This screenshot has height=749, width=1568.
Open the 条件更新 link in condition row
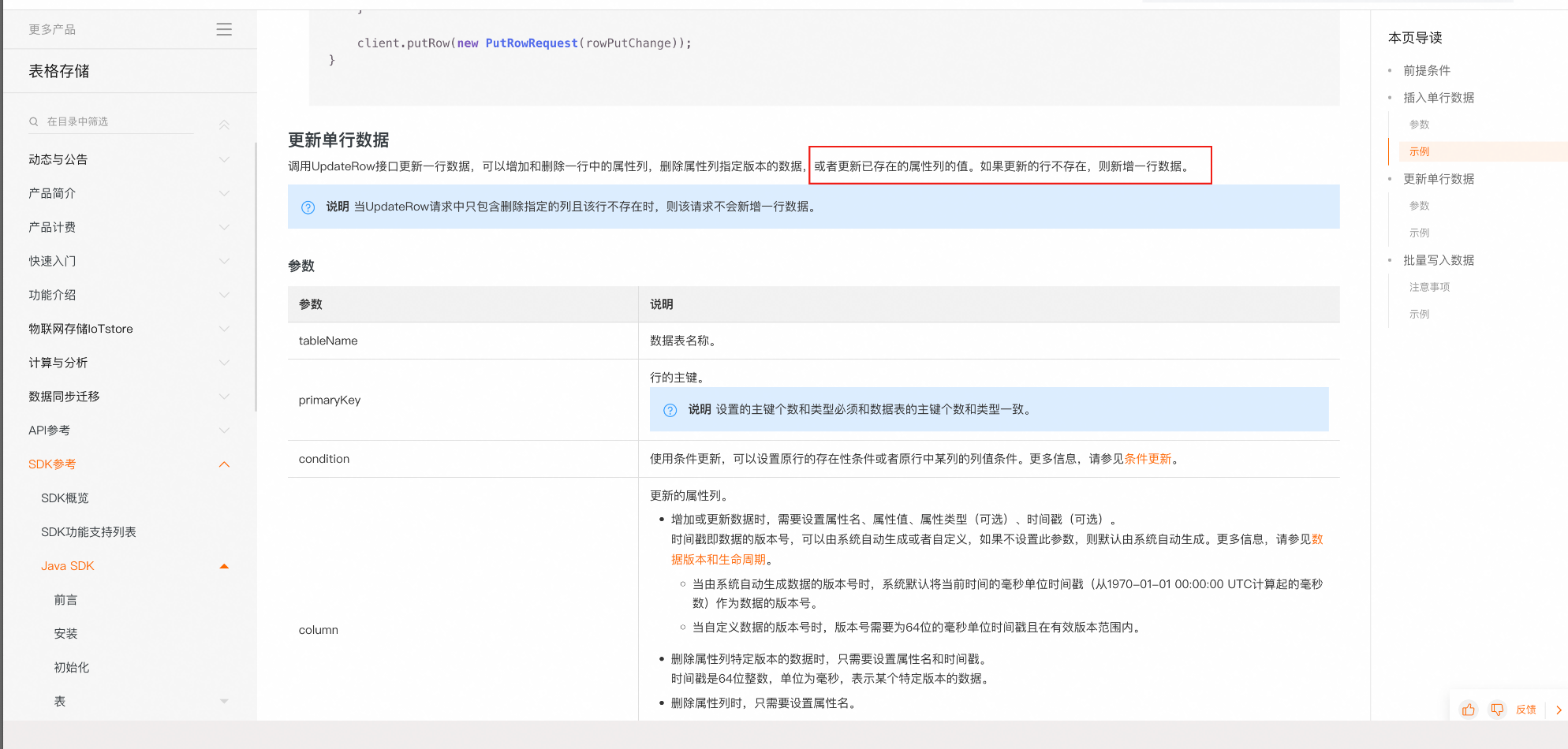click(x=1148, y=459)
